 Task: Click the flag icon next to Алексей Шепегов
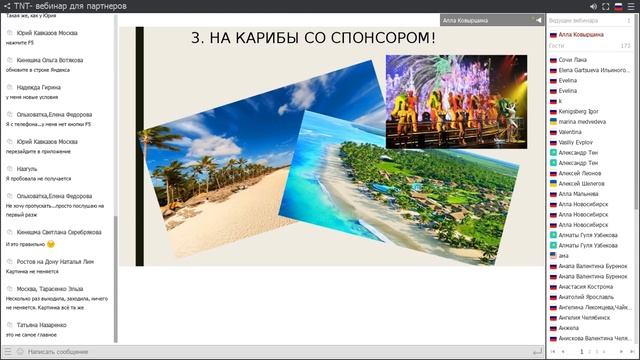coord(553,184)
